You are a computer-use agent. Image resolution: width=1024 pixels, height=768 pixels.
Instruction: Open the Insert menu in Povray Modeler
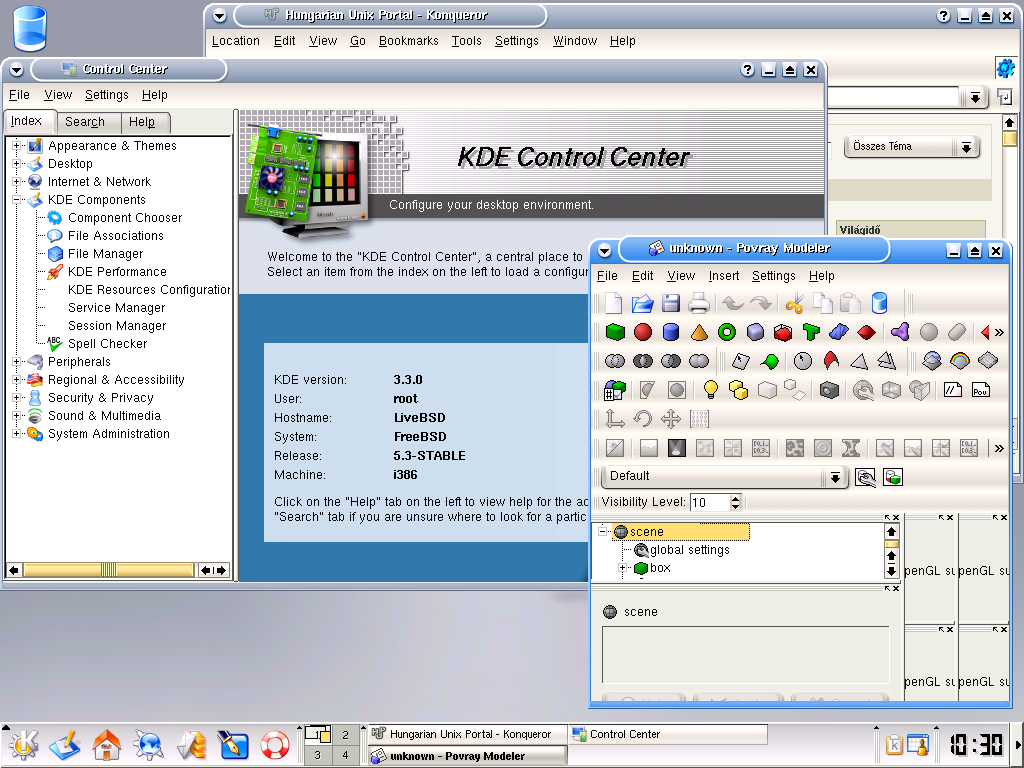coord(724,276)
